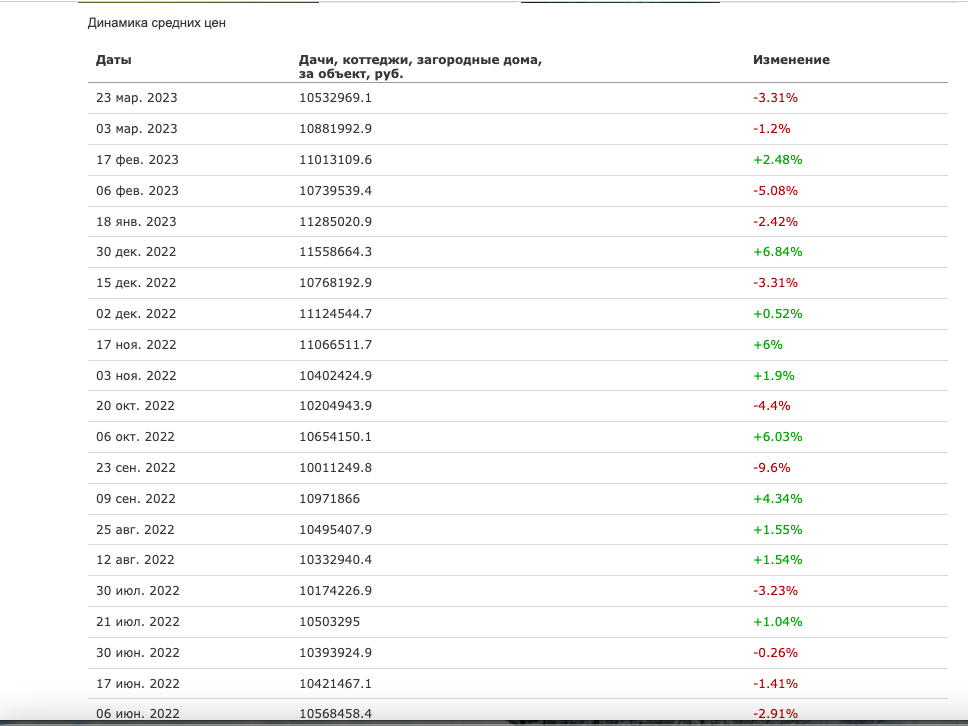Click the 'Изменение' column header
Screen dimensions: 968x726
[x=791, y=60]
